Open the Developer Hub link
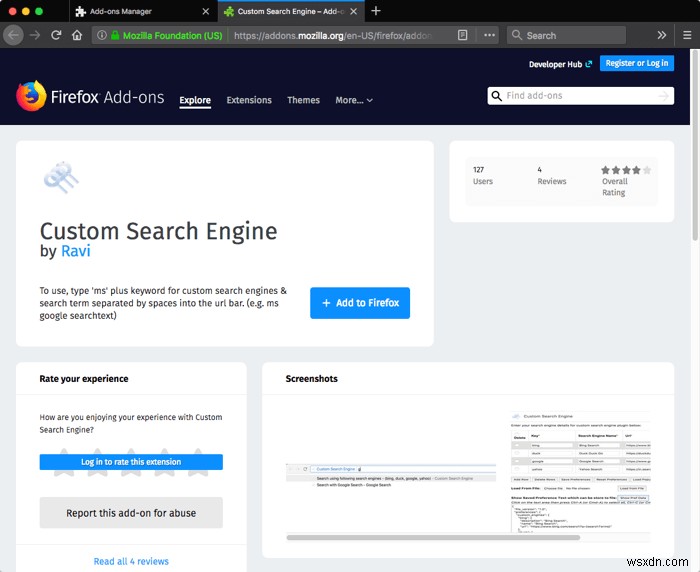 point(560,64)
